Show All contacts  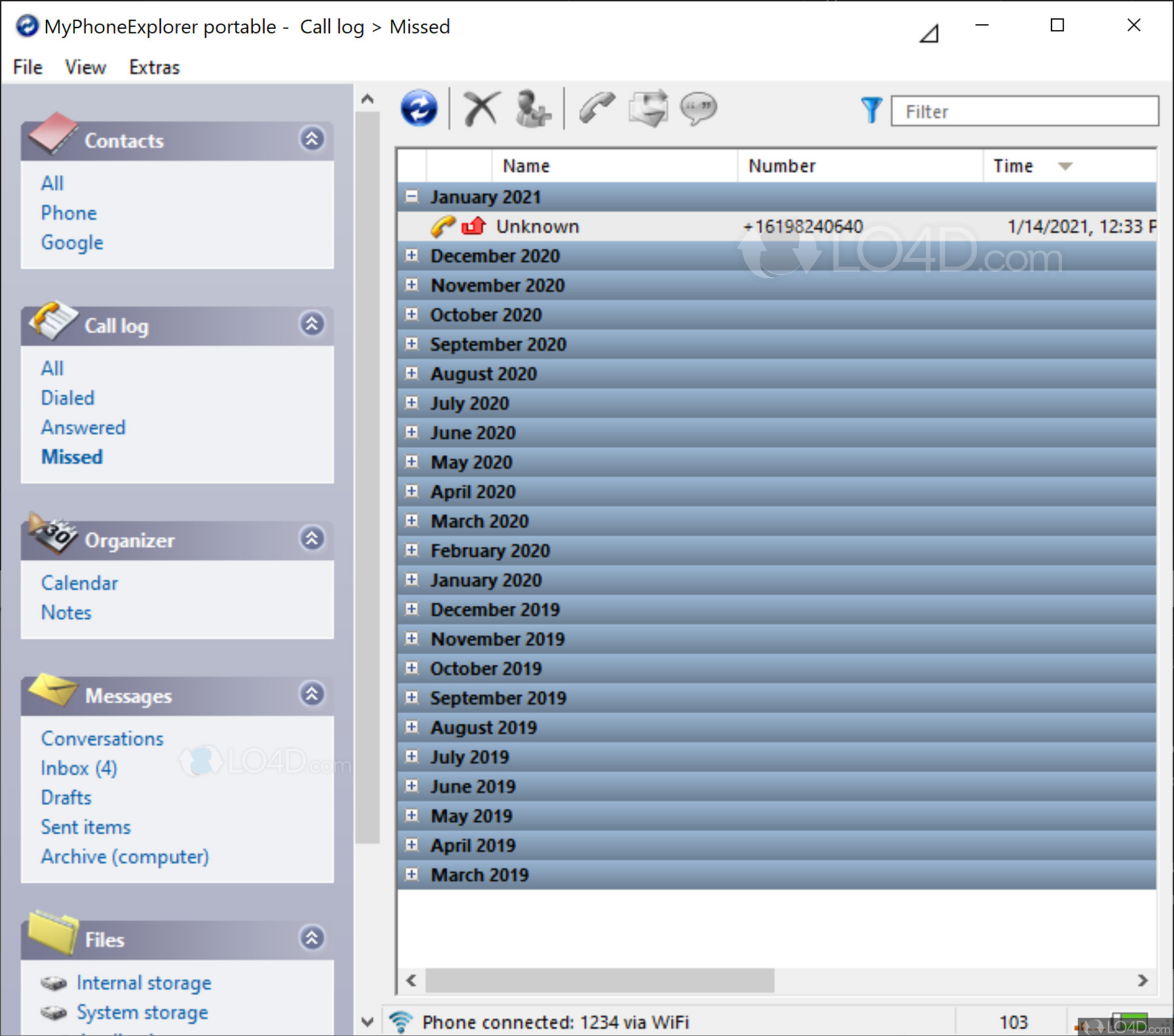click(x=52, y=183)
